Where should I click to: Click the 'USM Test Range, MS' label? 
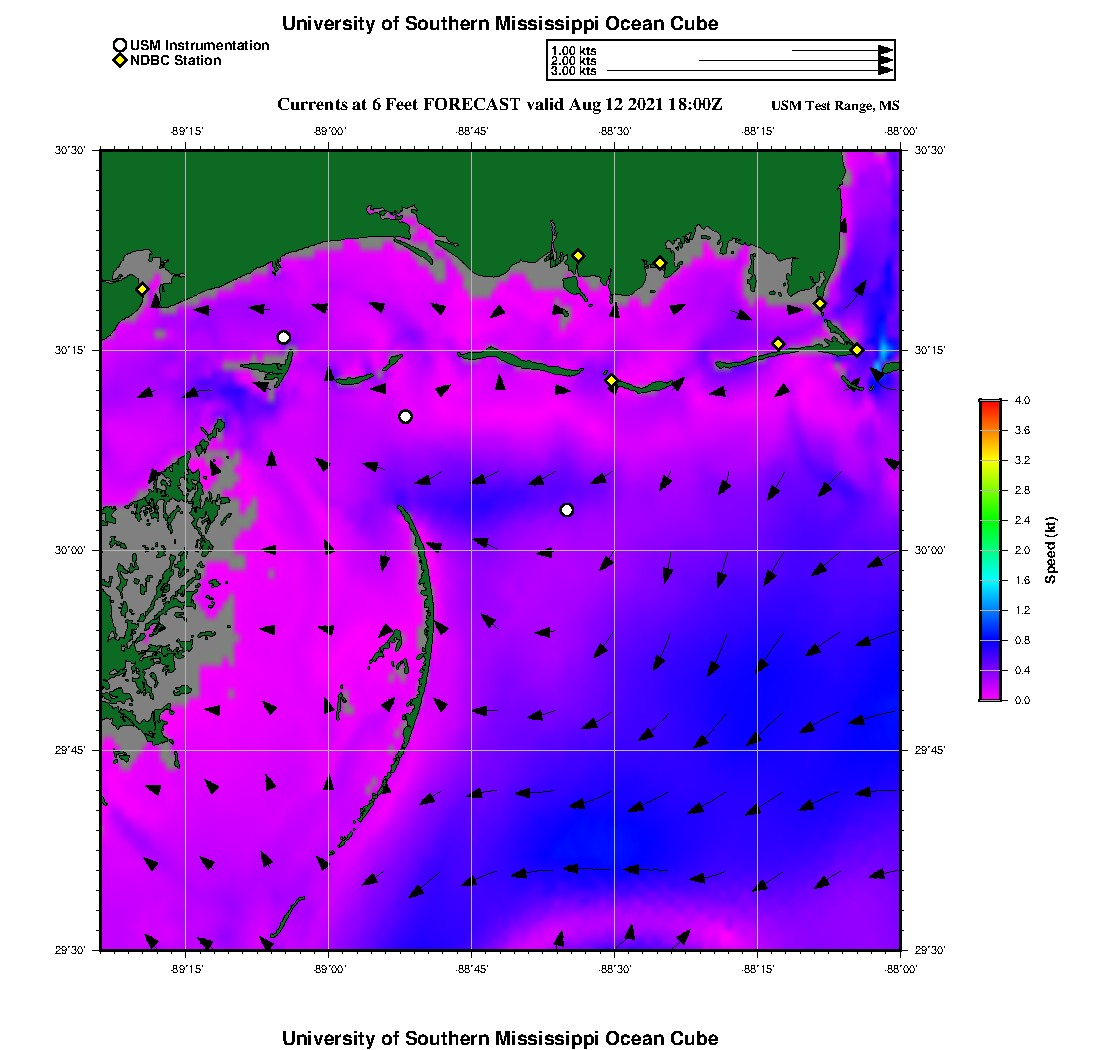pyautogui.click(x=835, y=106)
